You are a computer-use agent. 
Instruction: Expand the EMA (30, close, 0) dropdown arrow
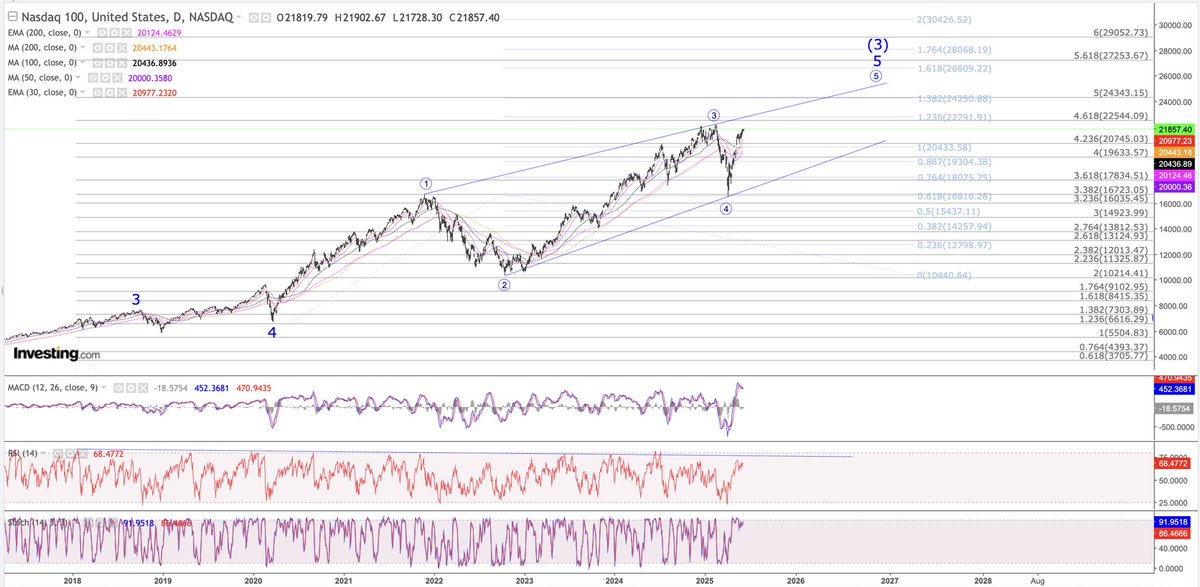tap(83, 92)
